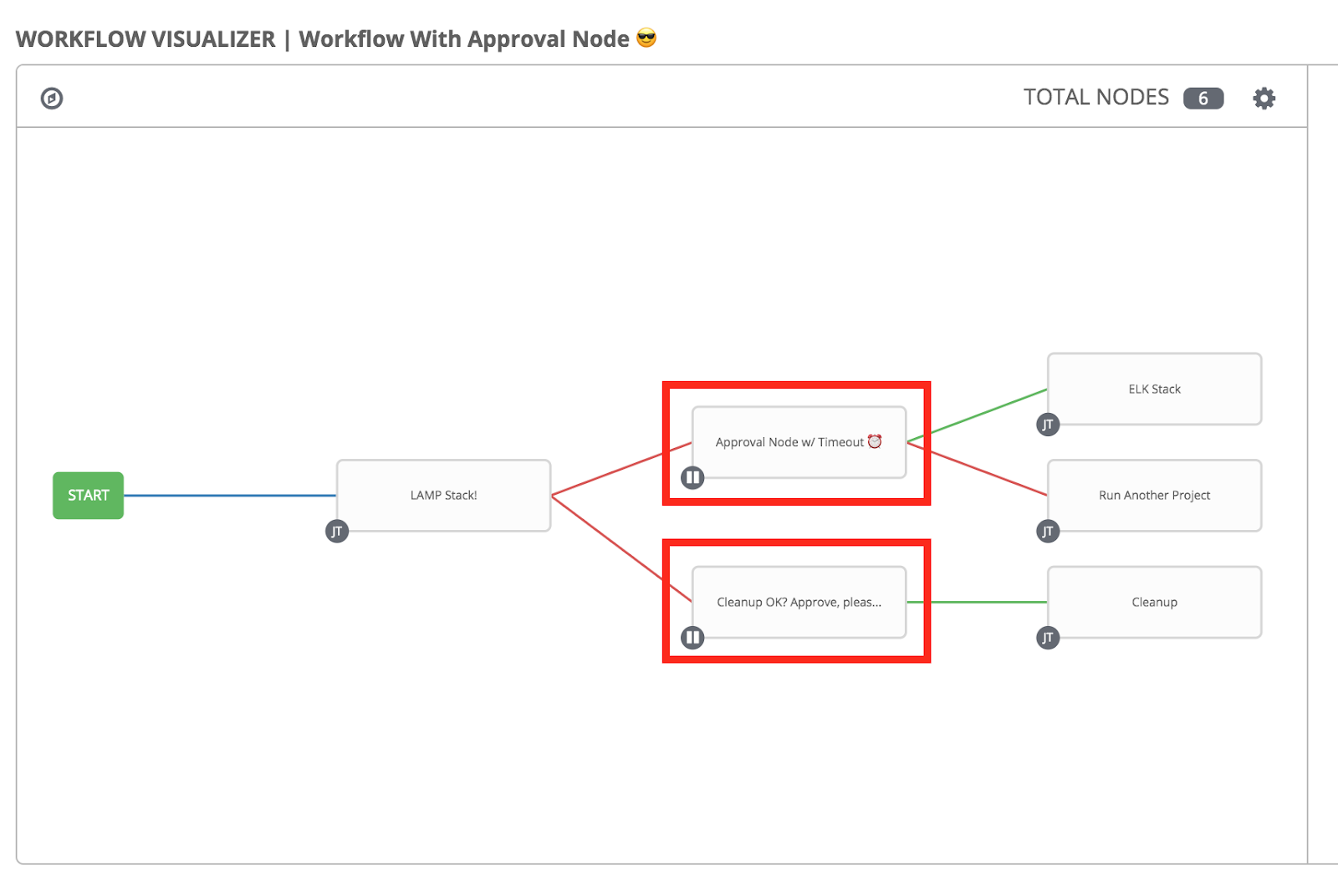The image size is (1338, 896).
Task: Click the pause icon on Cleanup OK approval node
Action: point(692,637)
